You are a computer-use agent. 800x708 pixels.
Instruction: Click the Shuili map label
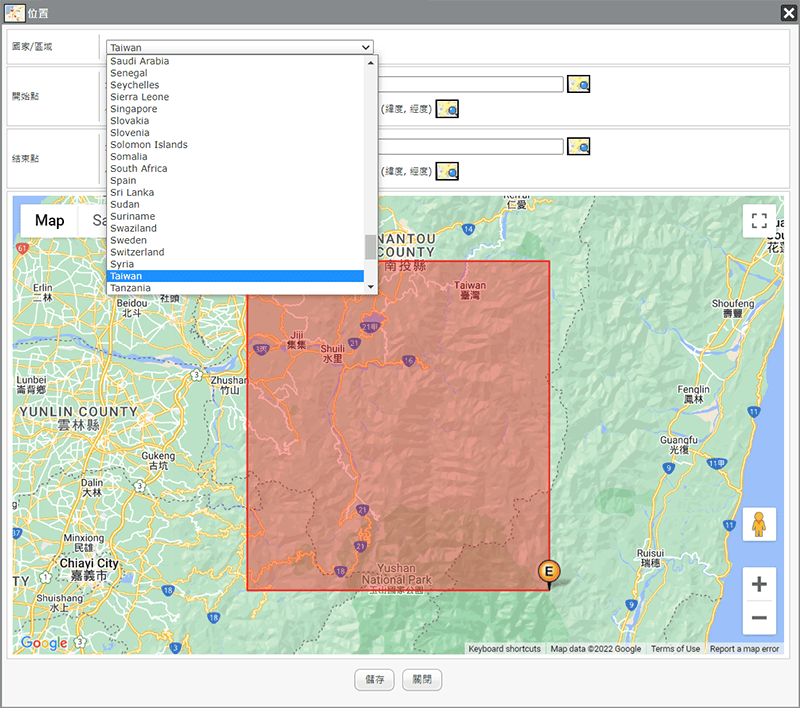(332, 353)
